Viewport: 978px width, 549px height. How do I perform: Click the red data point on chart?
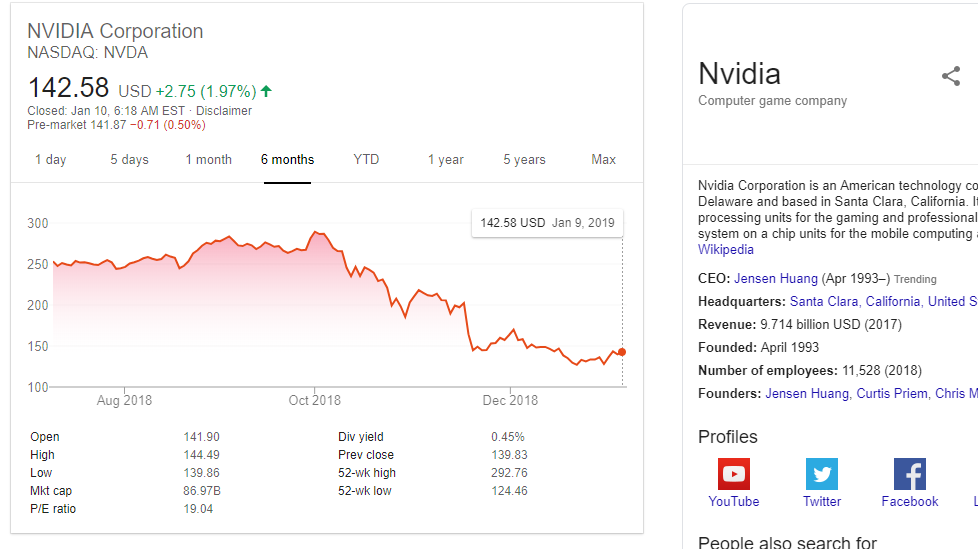tap(622, 352)
